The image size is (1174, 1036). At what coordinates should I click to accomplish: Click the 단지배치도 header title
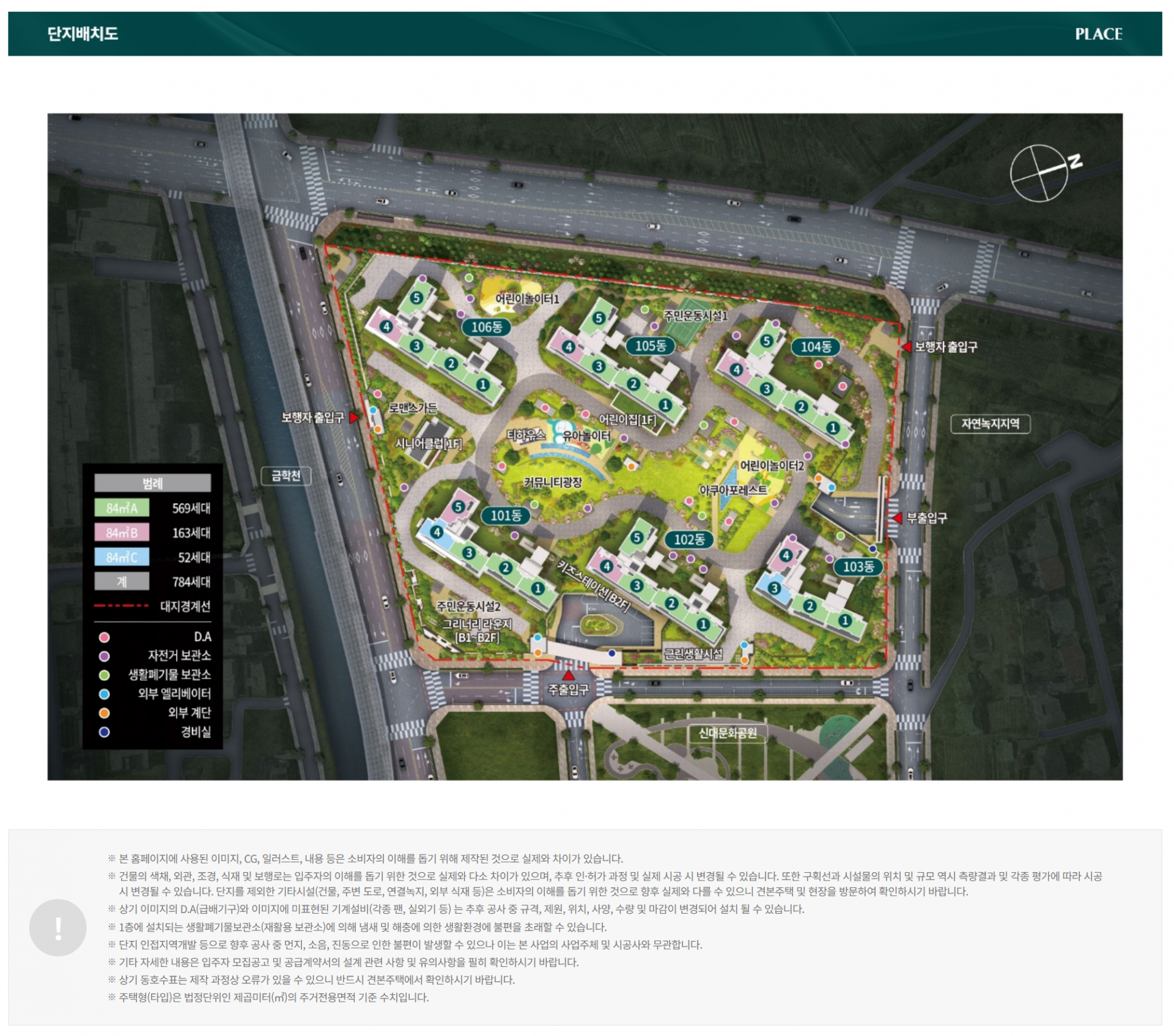(83, 34)
